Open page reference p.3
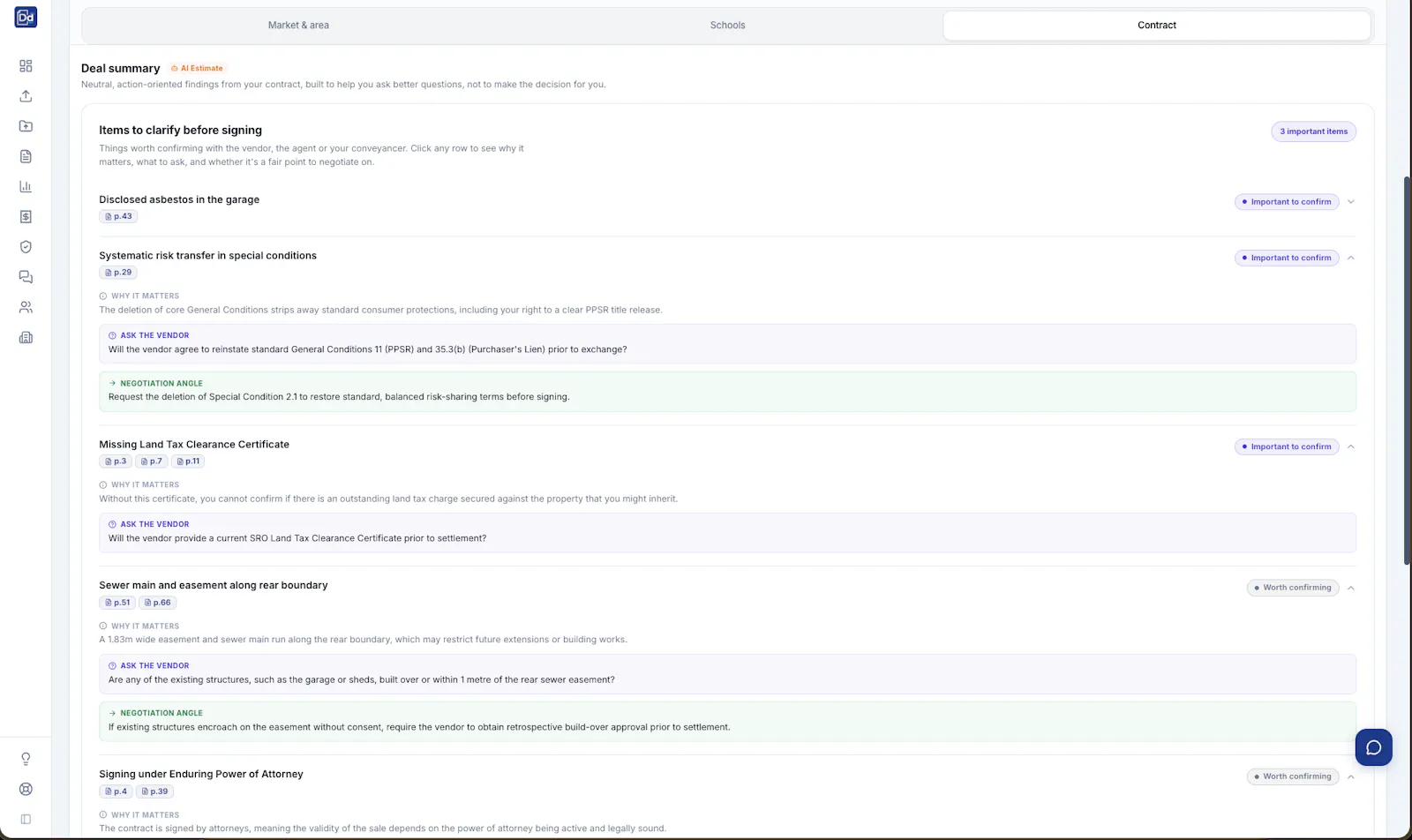 116,461
